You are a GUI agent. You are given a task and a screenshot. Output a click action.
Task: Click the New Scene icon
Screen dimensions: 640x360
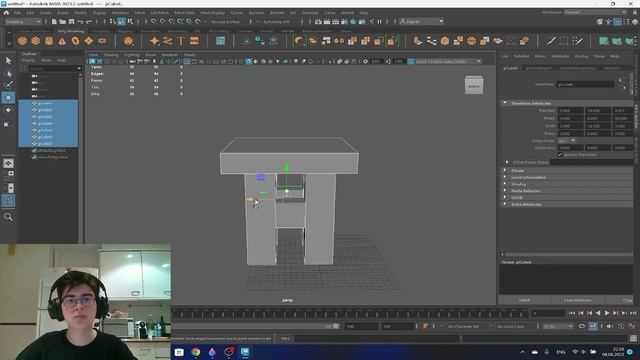click(54, 22)
